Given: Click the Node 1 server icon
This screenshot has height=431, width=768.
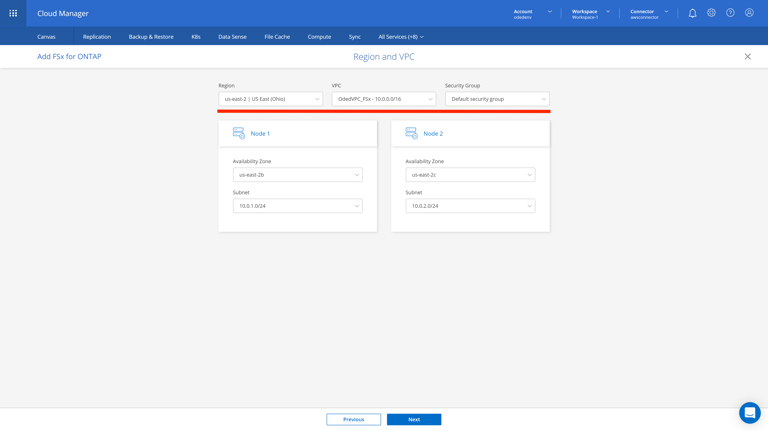Looking at the screenshot, I should [x=239, y=133].
